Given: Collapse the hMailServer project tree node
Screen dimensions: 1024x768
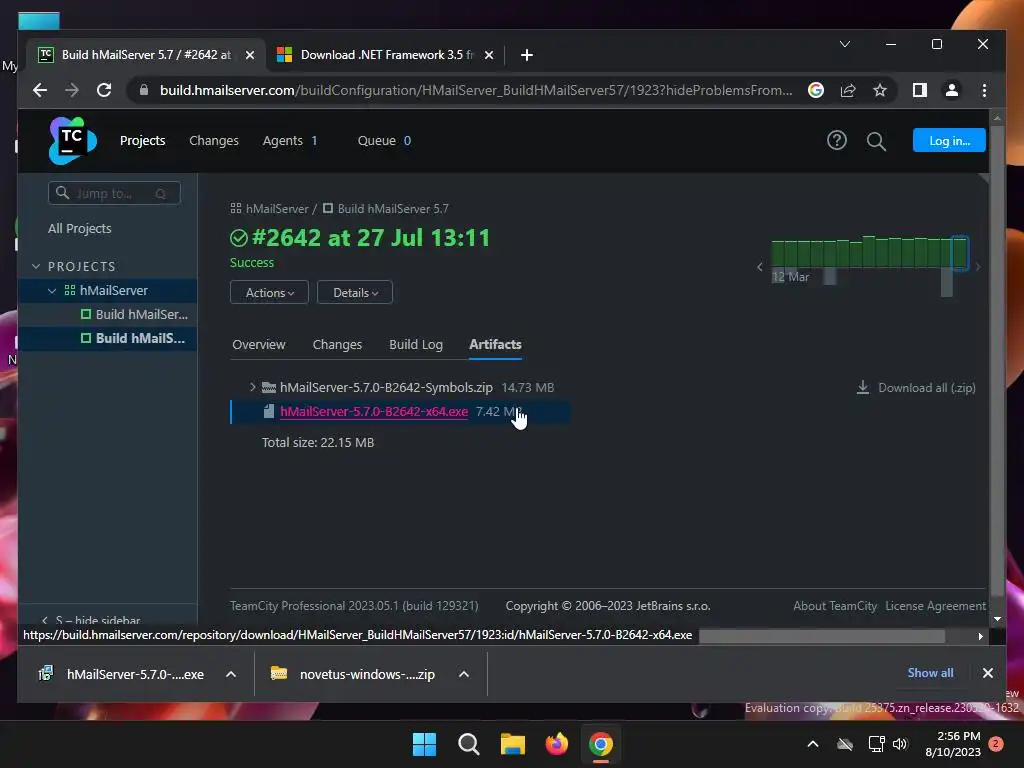Looking at the screenshot, I should pos(52,291).
